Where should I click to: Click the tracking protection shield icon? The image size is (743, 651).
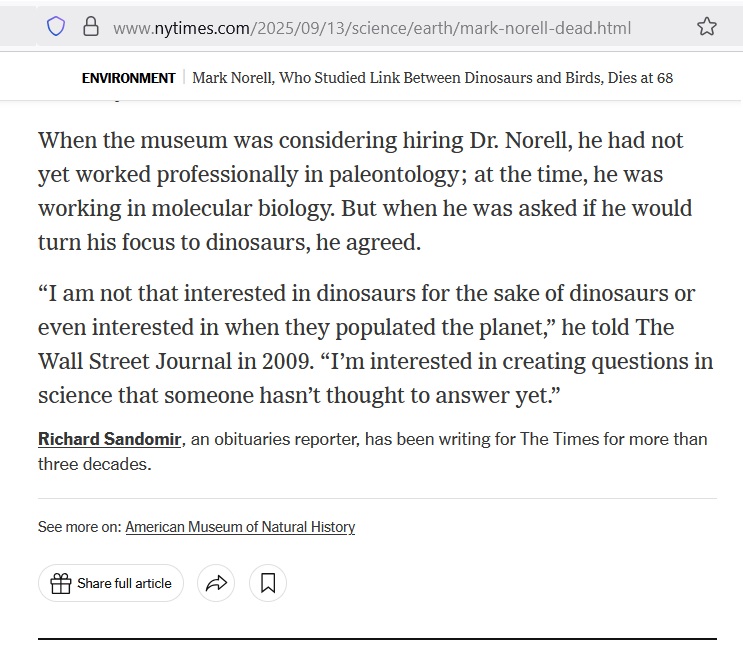(x=56, y=27)
